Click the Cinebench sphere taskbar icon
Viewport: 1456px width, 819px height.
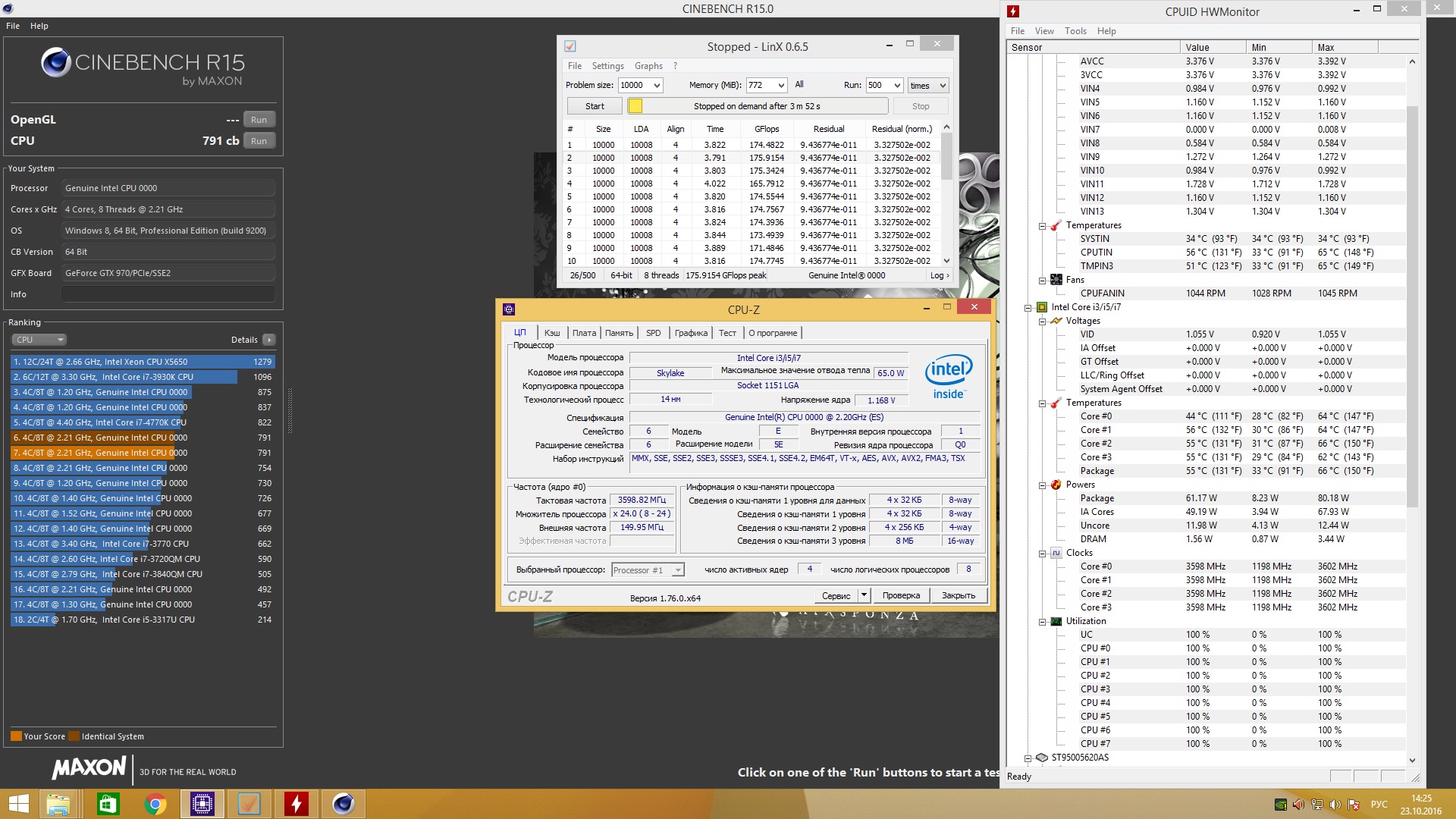(x=344, y=804)
